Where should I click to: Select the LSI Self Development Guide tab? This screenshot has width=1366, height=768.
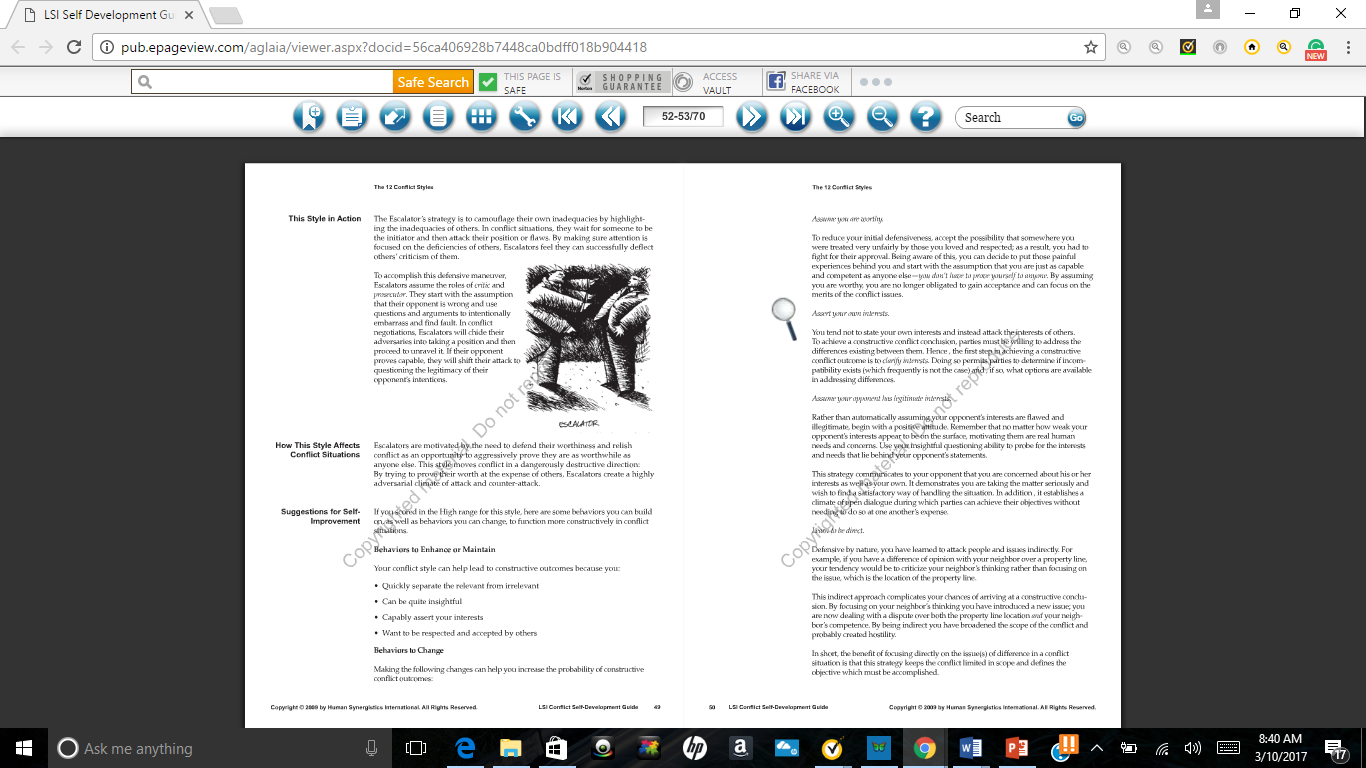click(x=100, y=15)
